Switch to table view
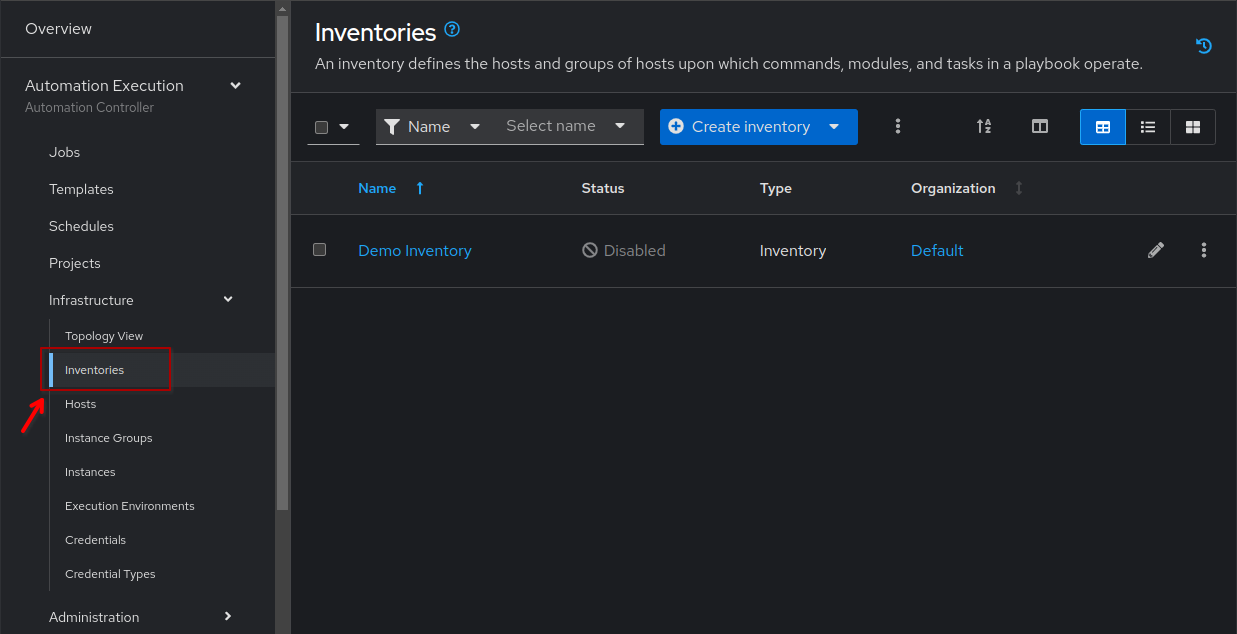Viewport: 1237px width, 634px height. (1103, 127)
